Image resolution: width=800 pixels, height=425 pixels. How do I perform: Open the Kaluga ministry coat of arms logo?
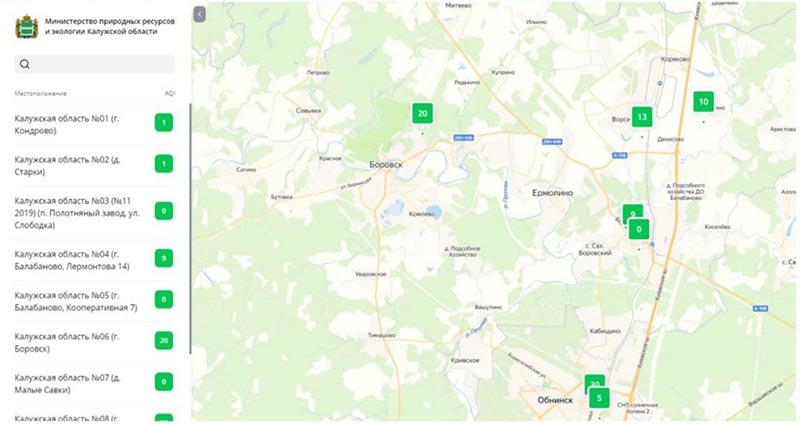point(27,27)
